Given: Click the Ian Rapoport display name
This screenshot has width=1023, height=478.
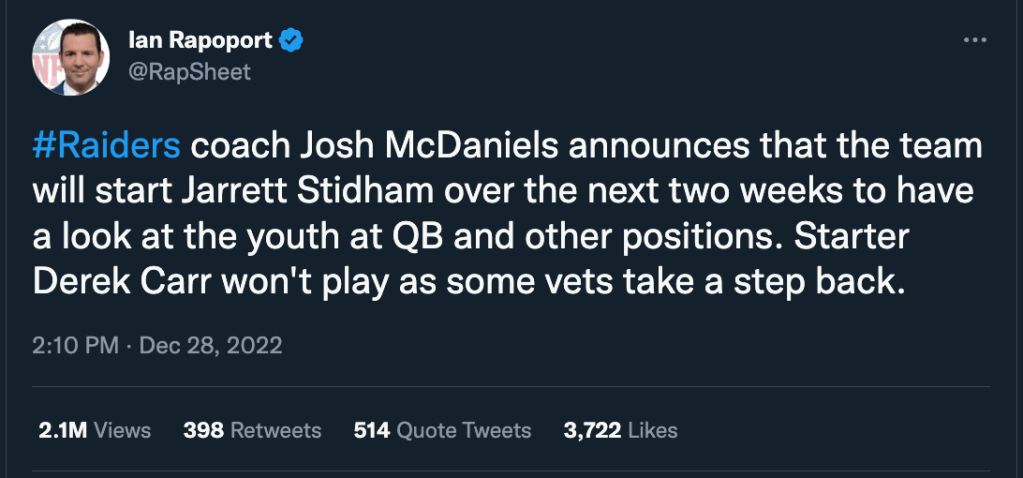Looking at the screenshot, I should click(x=200, y=41).
